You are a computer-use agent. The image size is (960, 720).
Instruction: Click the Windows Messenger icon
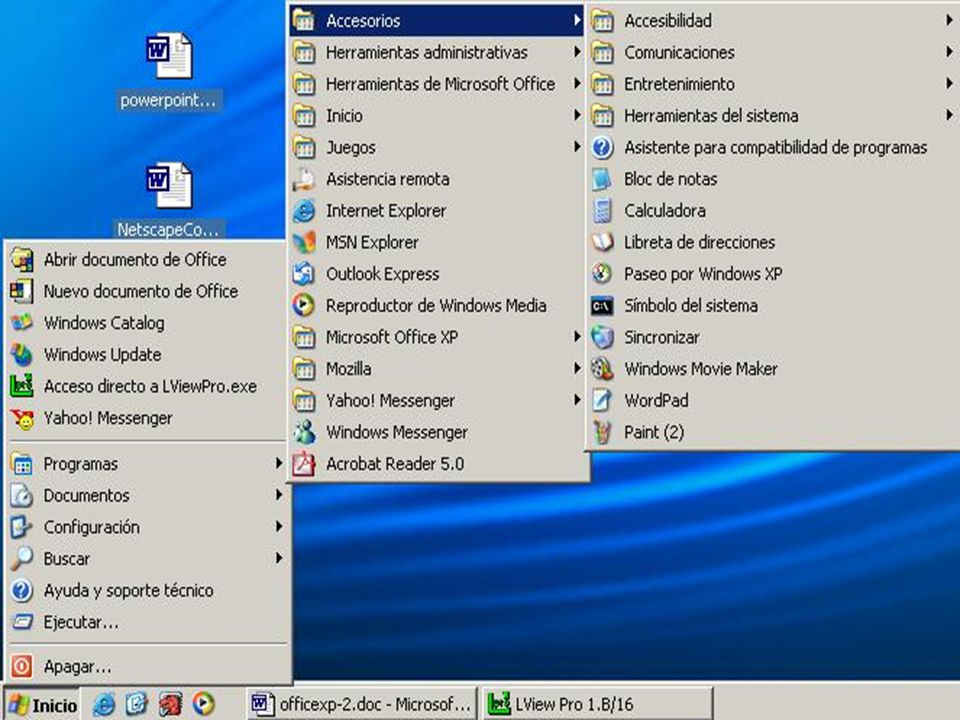tap(304, 432)
